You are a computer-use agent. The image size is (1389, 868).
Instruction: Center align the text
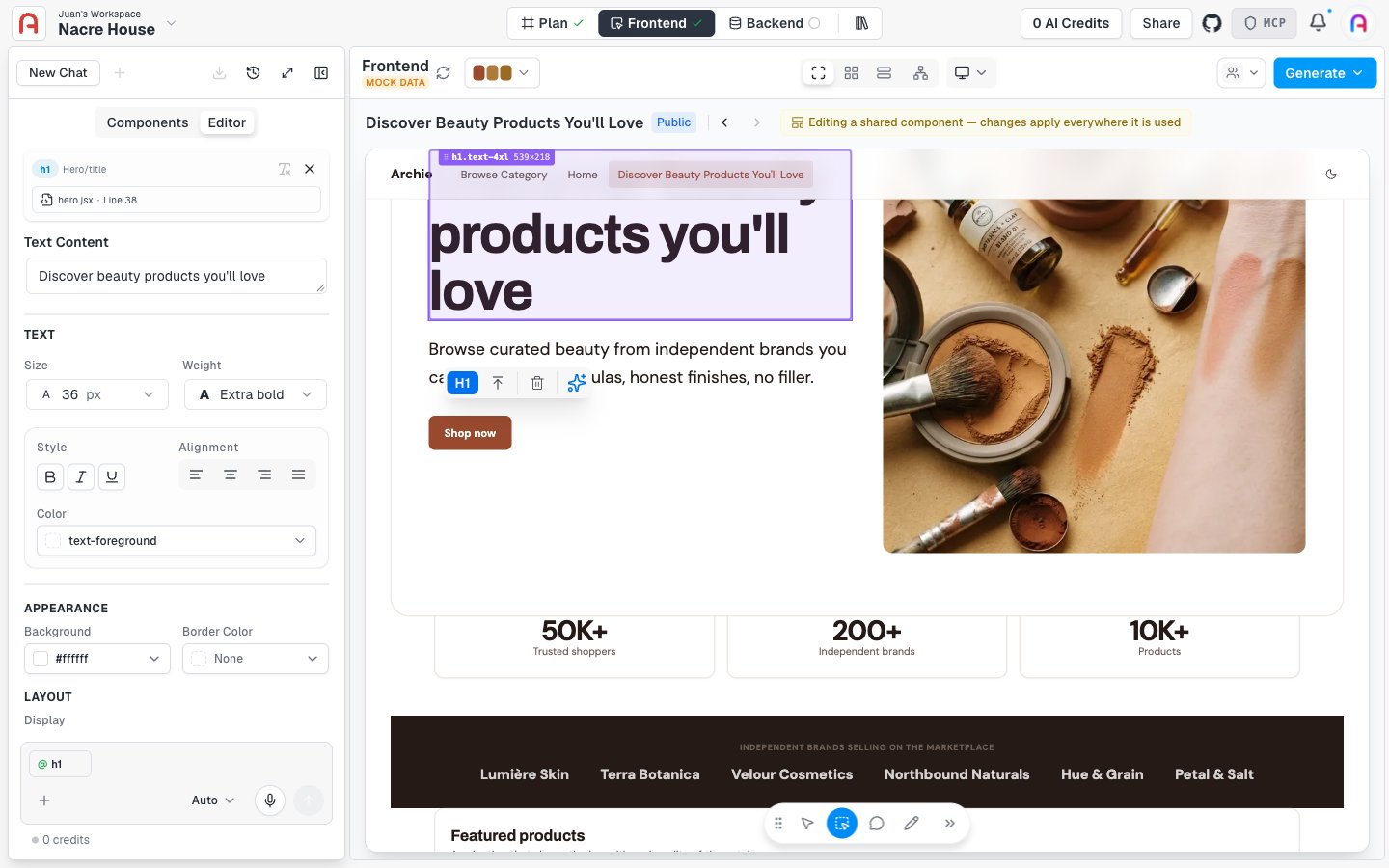(x=231, y=475)
